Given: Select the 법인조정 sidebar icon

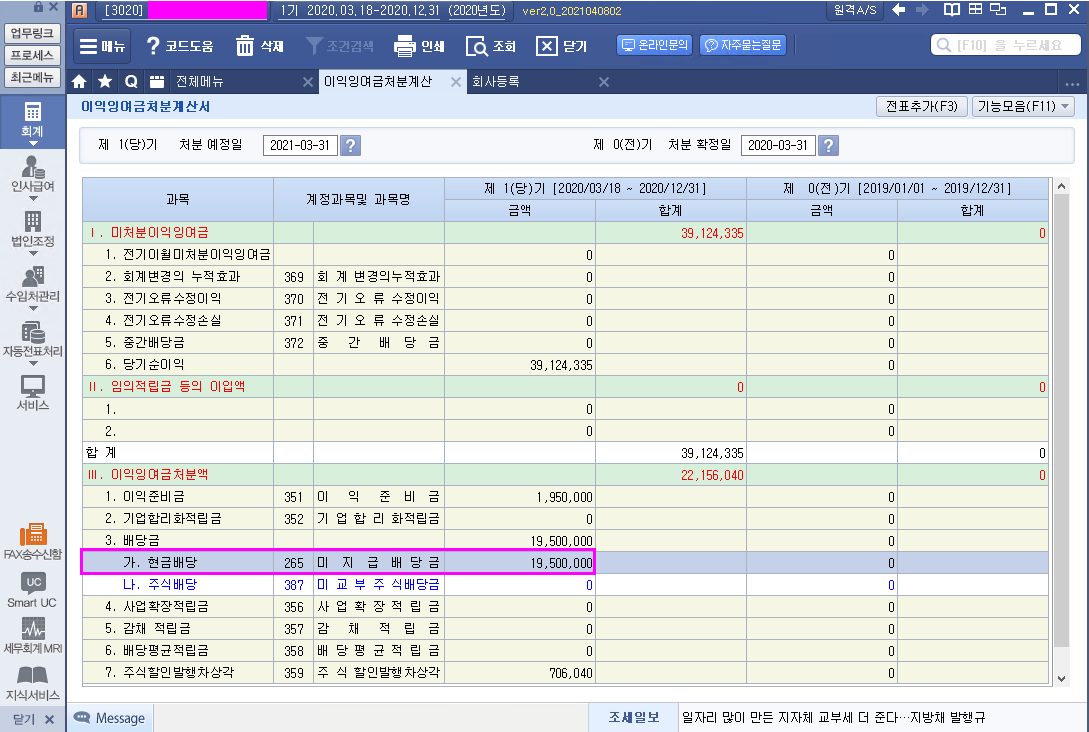Looking at the screenshot, I should [32, 228].
